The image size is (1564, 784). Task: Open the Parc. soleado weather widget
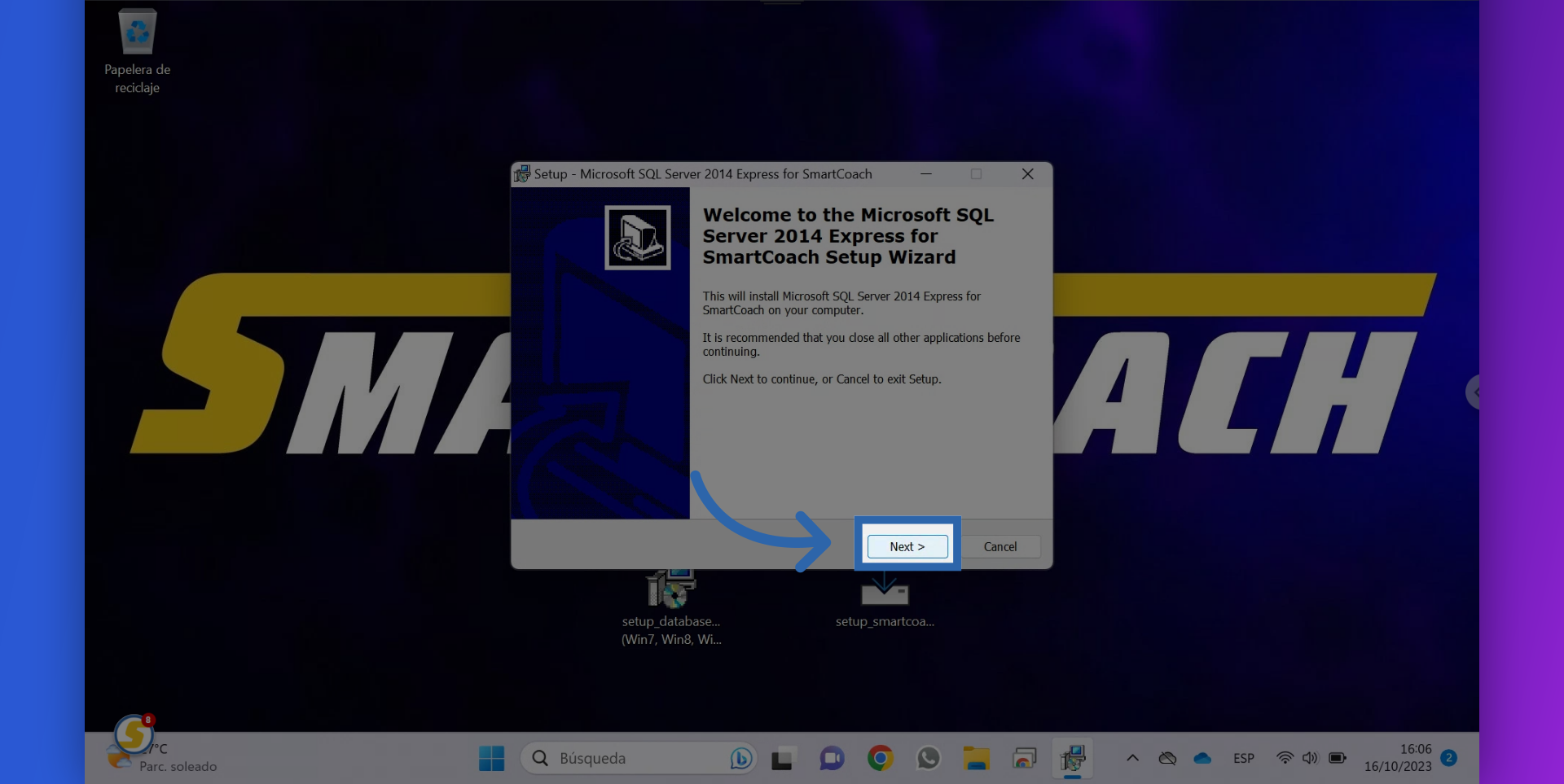click(163, 758)
